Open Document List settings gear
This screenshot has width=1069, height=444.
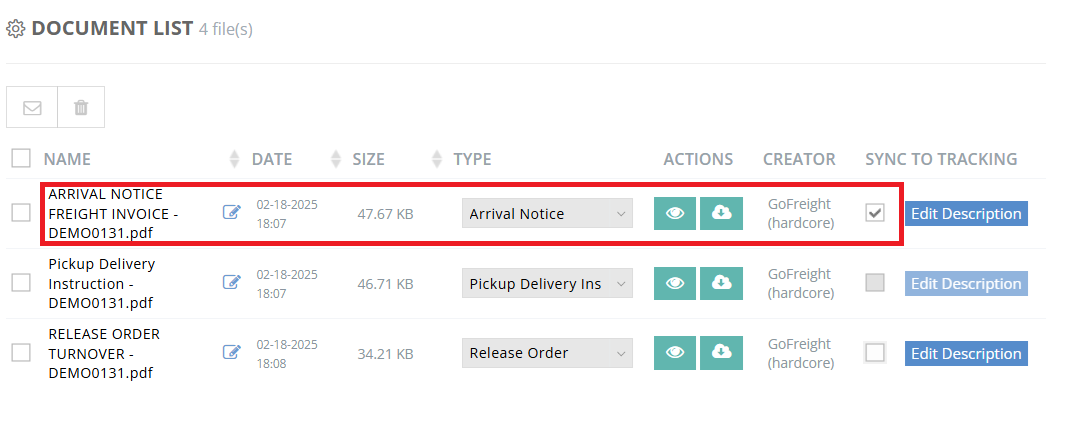pyautogui.click(x=15, y=29)
